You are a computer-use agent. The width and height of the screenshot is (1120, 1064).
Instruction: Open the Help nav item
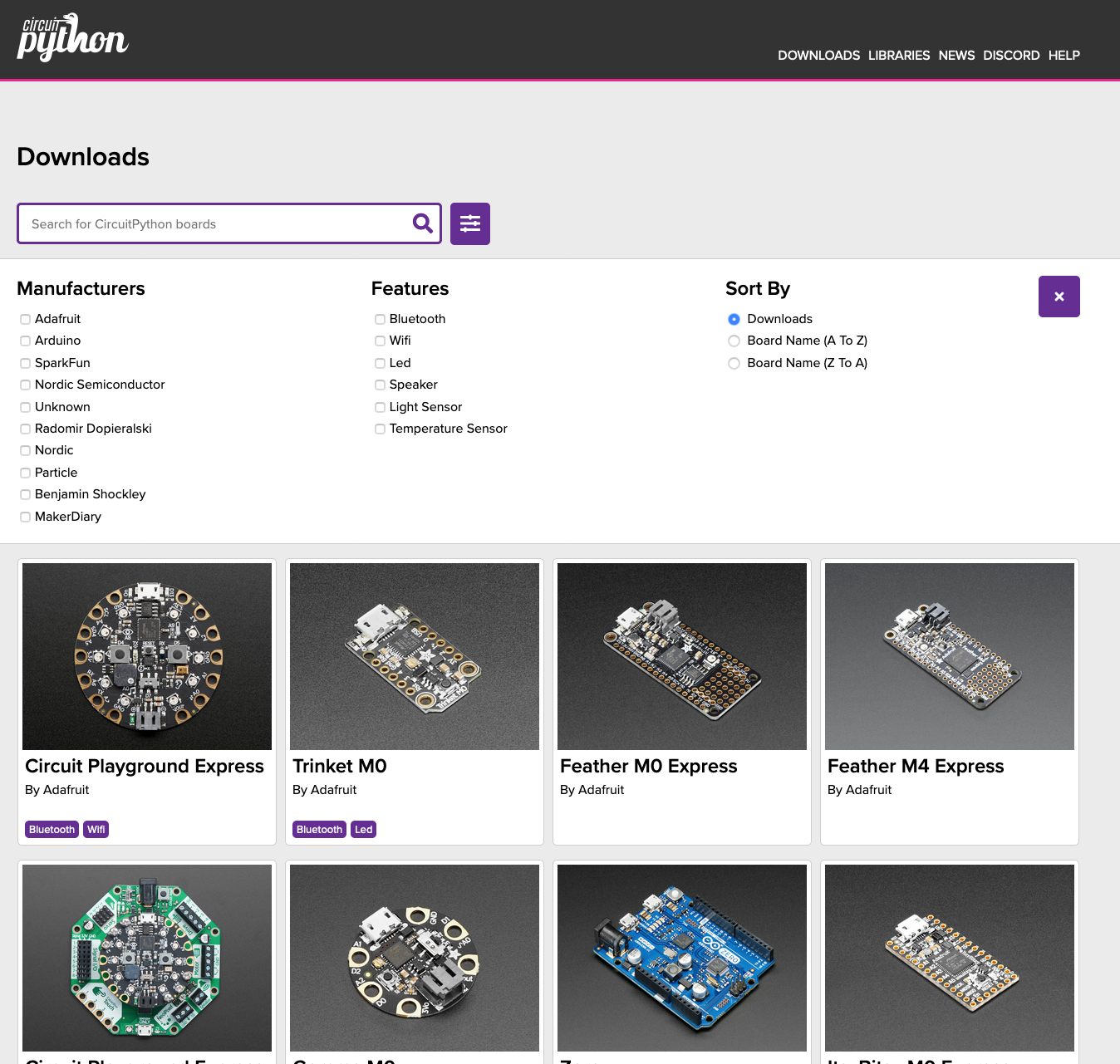[1064, 56]
